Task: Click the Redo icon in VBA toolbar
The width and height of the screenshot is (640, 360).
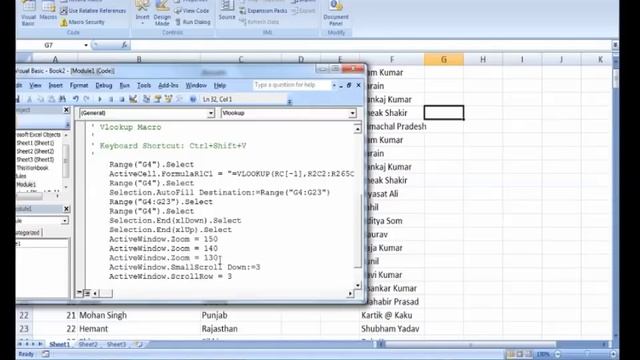Action: [x=86, y=99]
